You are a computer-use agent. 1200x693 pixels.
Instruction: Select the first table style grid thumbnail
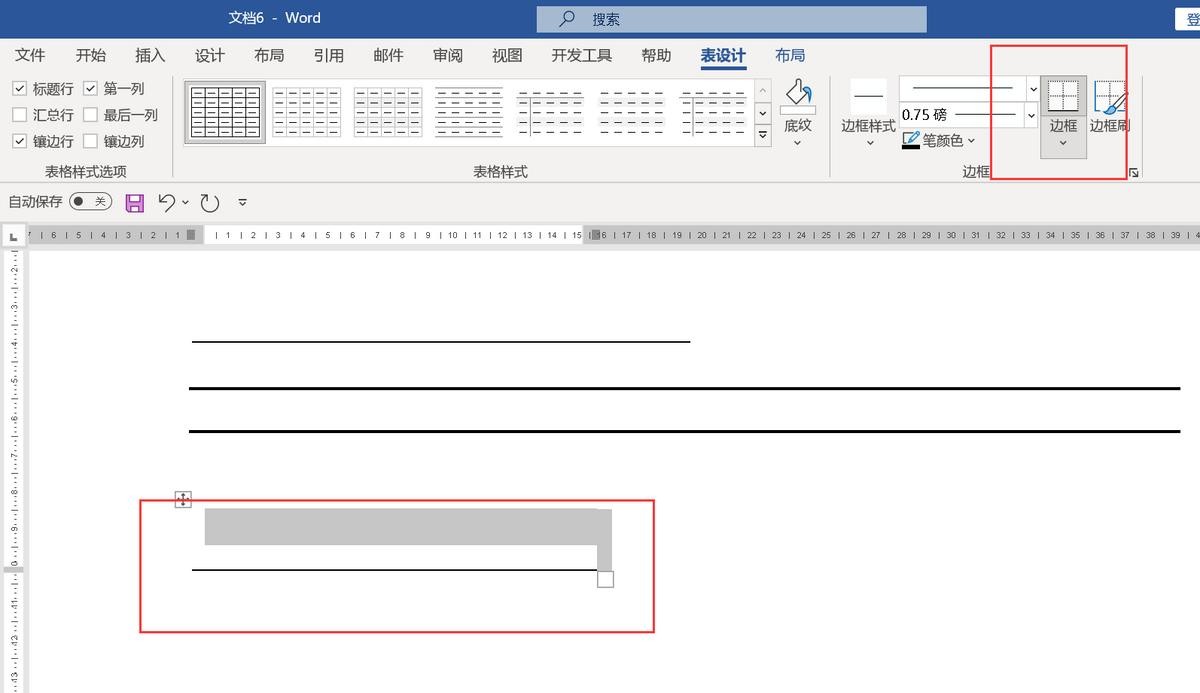click(225, 112)
